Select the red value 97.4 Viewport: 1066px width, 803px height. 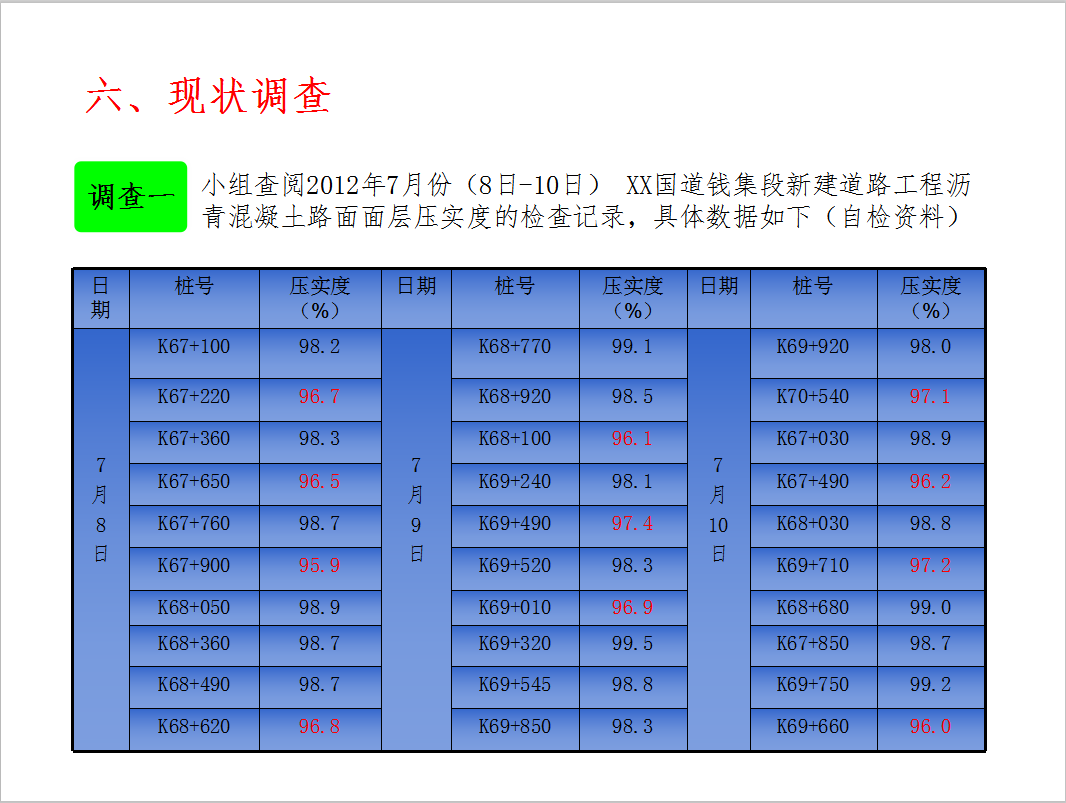point(632,524)
